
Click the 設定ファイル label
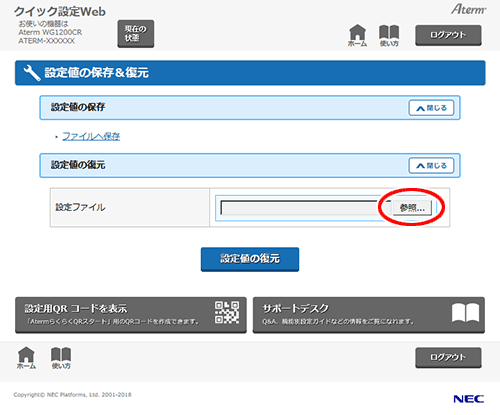[x=80, y=207]
